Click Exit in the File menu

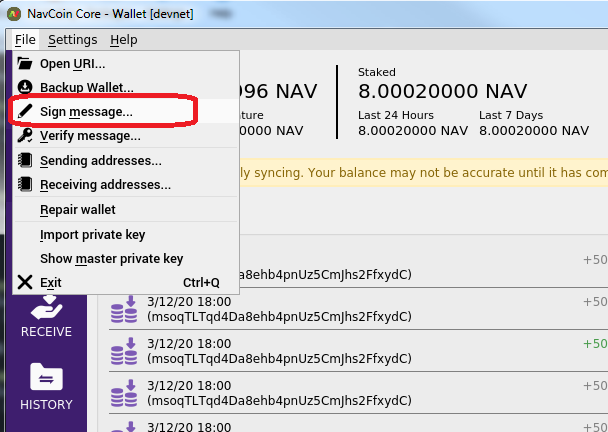[x=126, y=282]
